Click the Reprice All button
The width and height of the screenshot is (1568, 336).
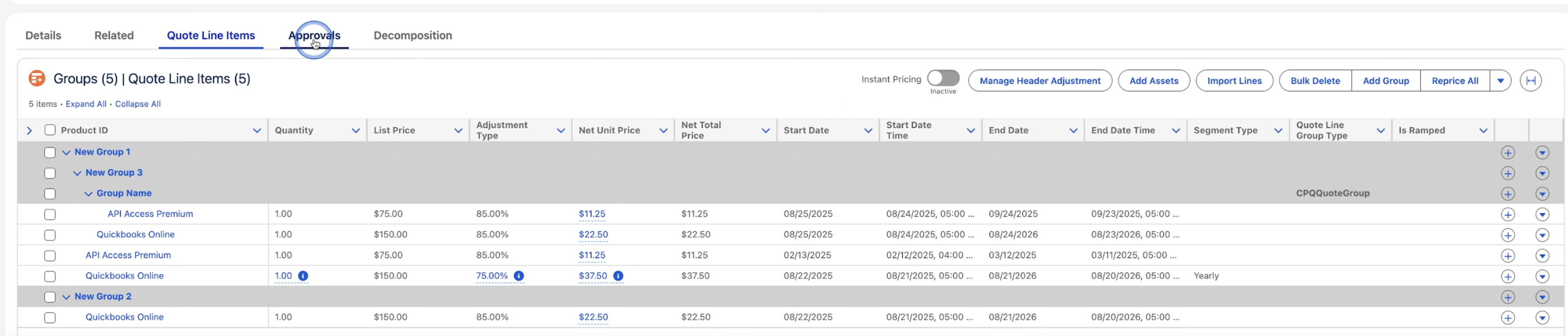(x=1455, y=81)
